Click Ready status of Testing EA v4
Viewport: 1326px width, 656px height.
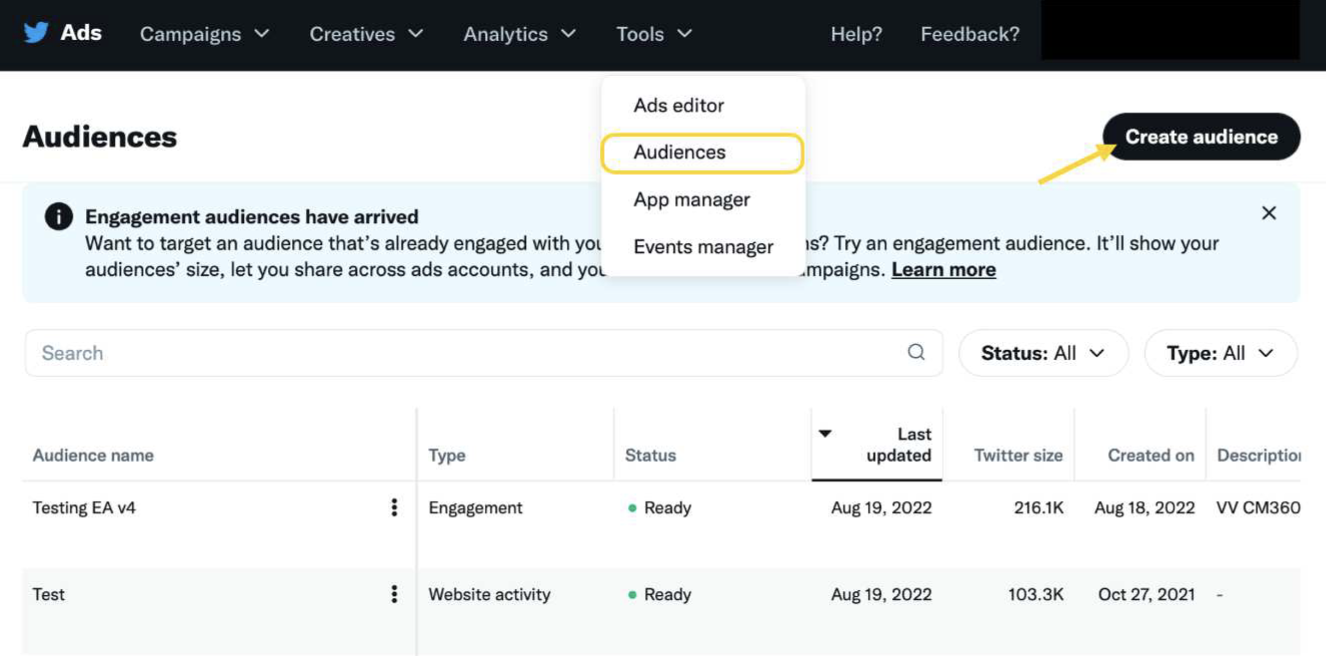(x=660, y=508)
